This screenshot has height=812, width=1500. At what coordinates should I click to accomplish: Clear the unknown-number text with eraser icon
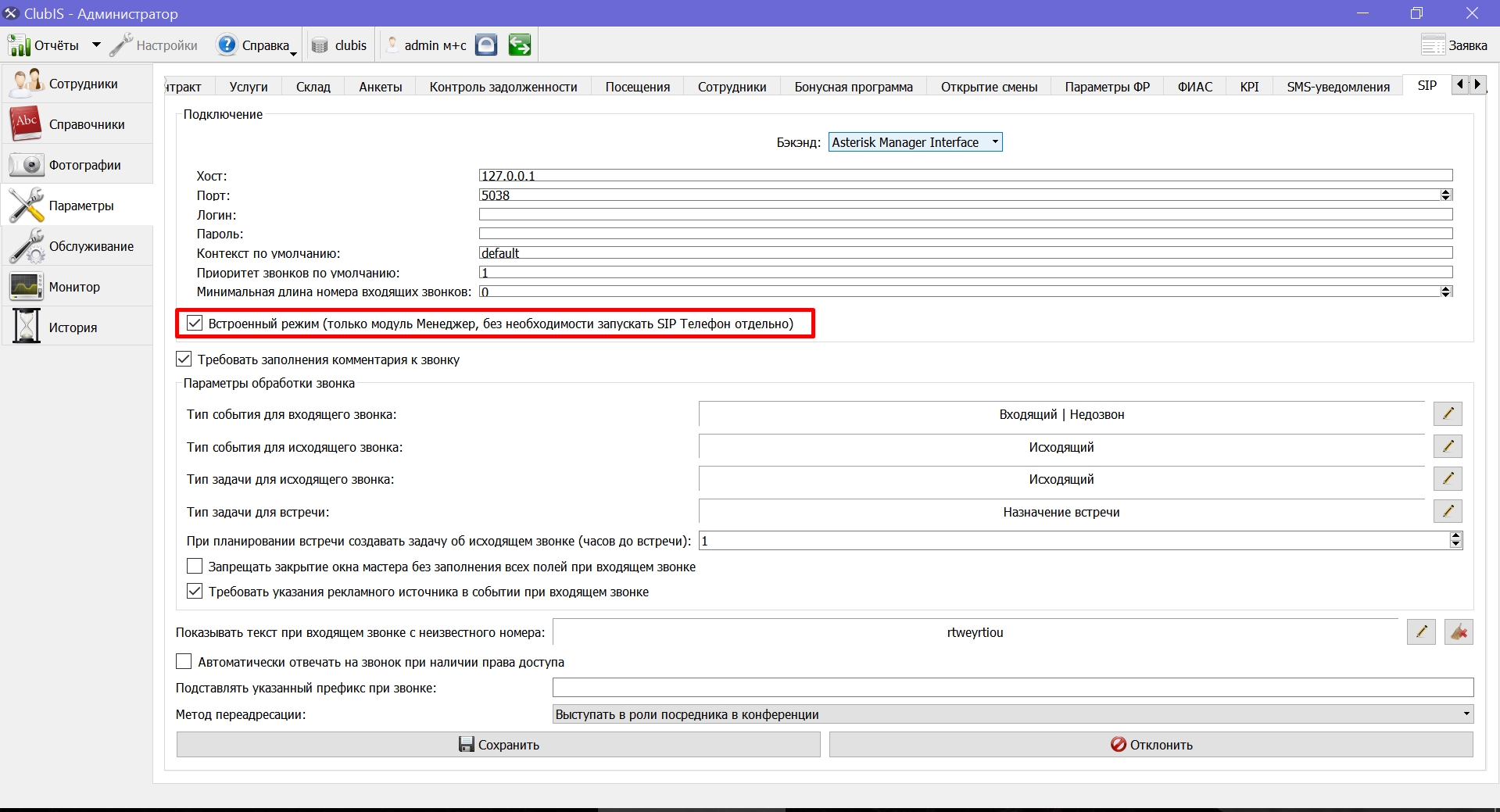pos(1459,631)
